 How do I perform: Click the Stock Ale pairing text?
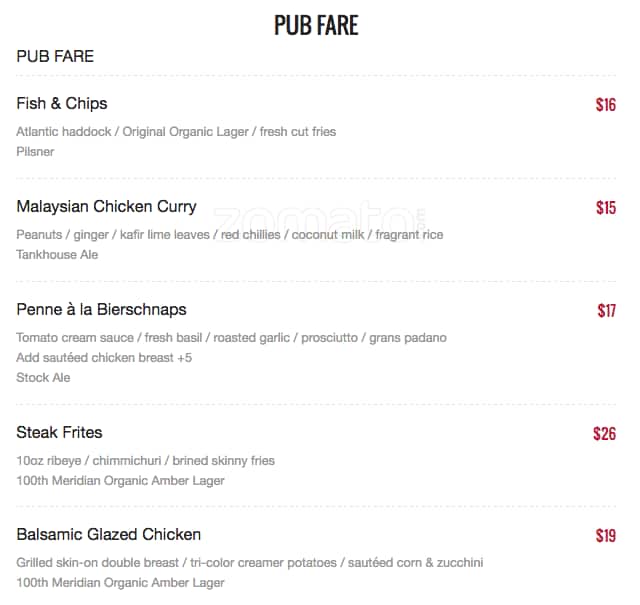pos(43,378)
